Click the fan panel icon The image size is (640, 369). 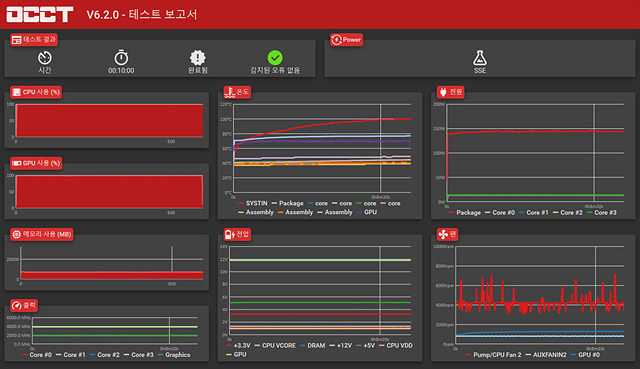click(x=443, y=234)
